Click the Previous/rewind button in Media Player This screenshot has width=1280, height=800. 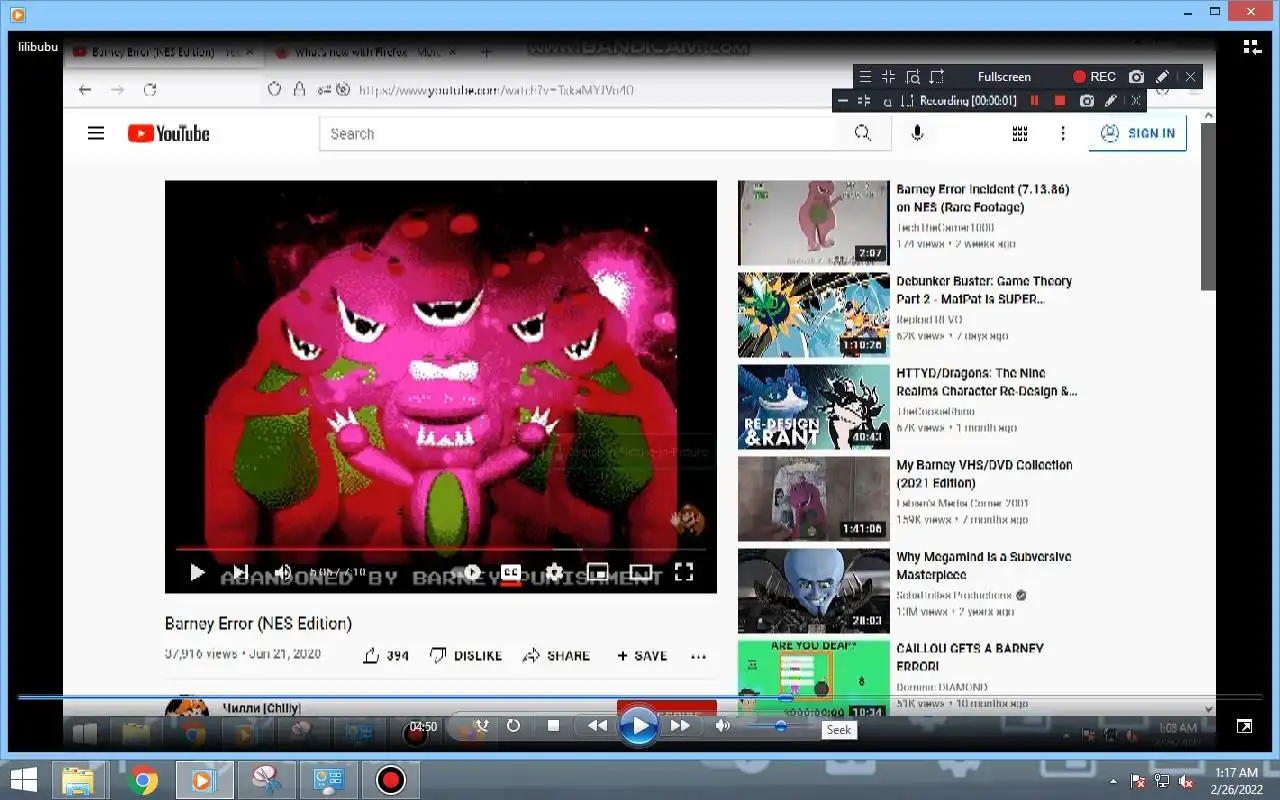pos(597,726)
